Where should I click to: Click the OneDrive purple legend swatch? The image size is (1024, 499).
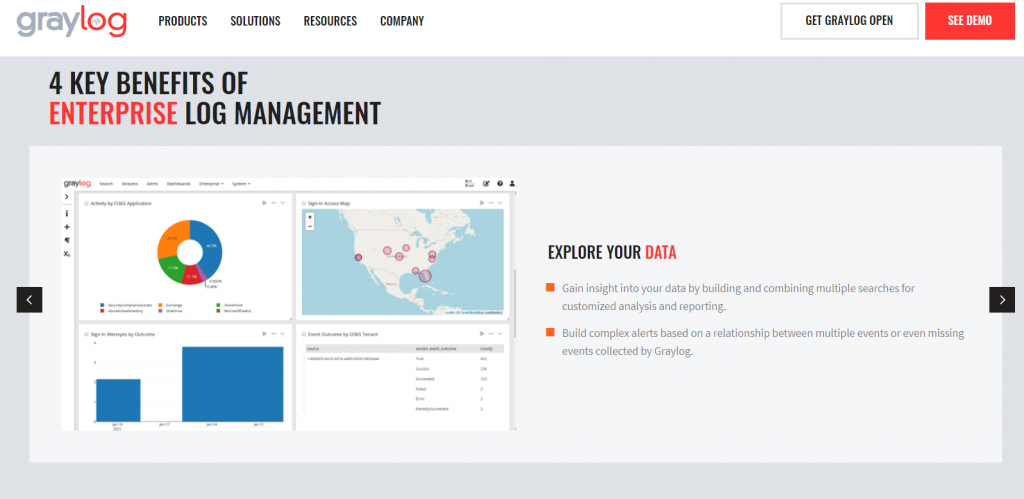(x=160, y=311)
